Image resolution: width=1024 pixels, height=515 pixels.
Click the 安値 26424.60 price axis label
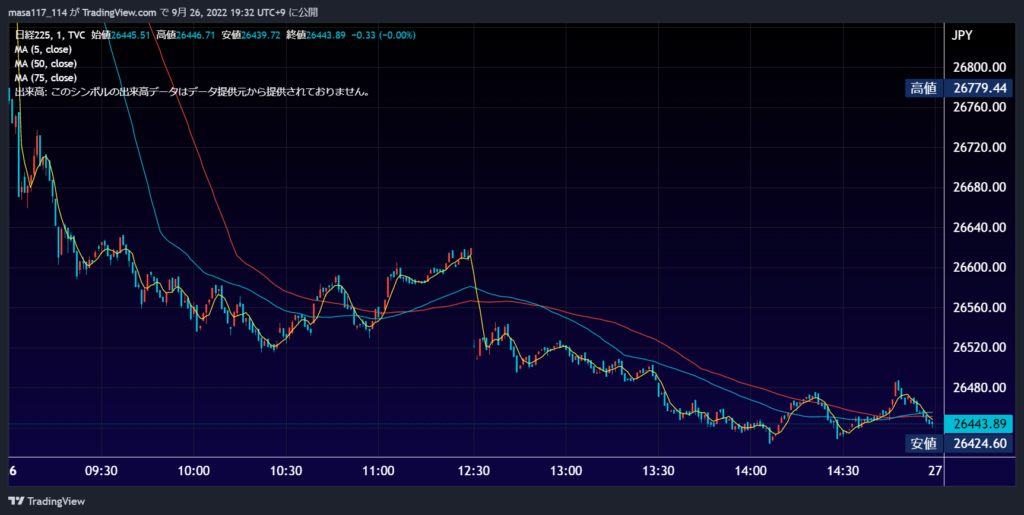tap(959, 444)
